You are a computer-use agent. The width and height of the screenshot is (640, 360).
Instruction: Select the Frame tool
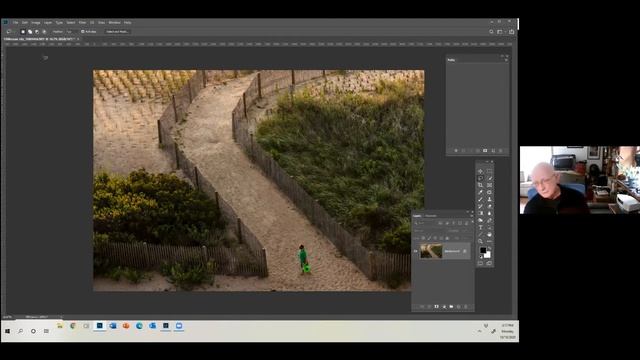(x=489, y=185)
